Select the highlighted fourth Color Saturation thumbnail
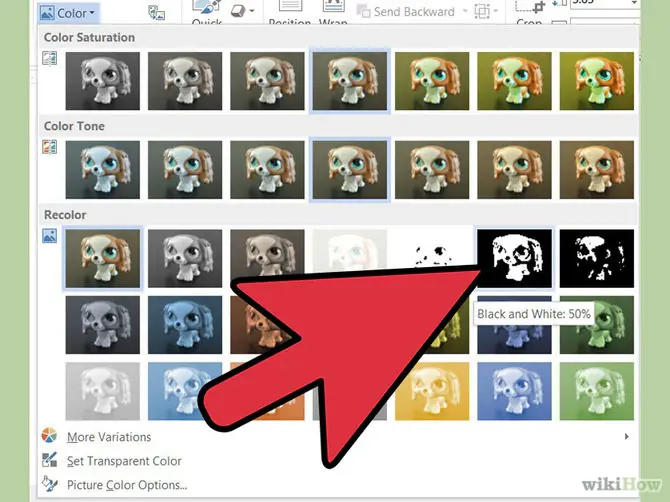 tap(350, 81)
